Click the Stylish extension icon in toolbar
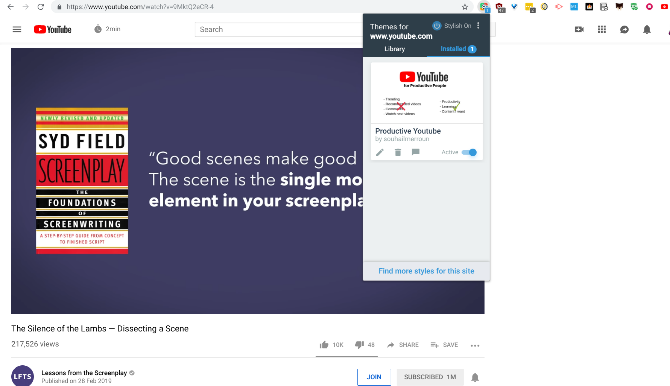Screen dimensions: 670x386 [484, 7]
